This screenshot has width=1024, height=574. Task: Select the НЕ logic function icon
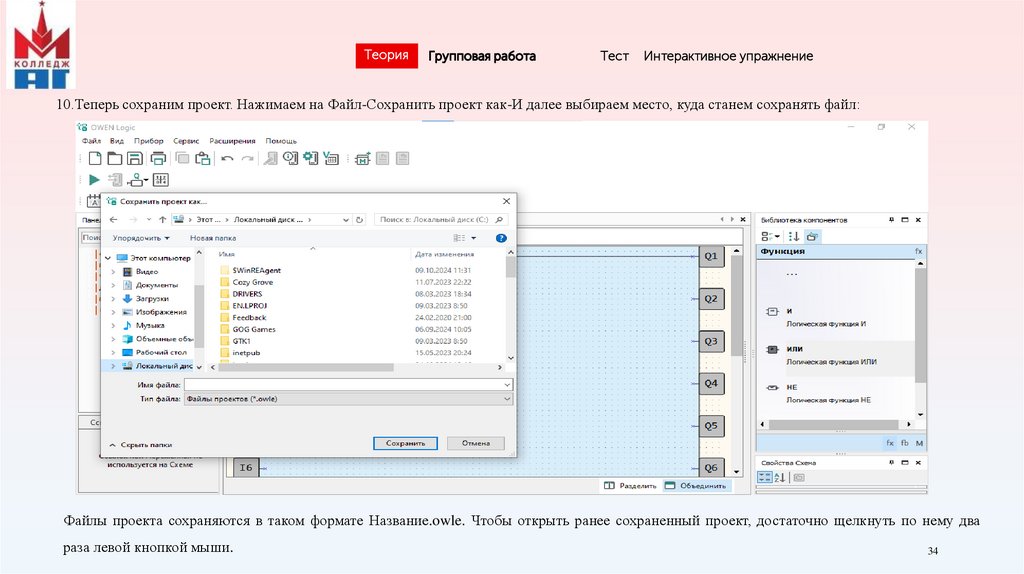point(773,388)
